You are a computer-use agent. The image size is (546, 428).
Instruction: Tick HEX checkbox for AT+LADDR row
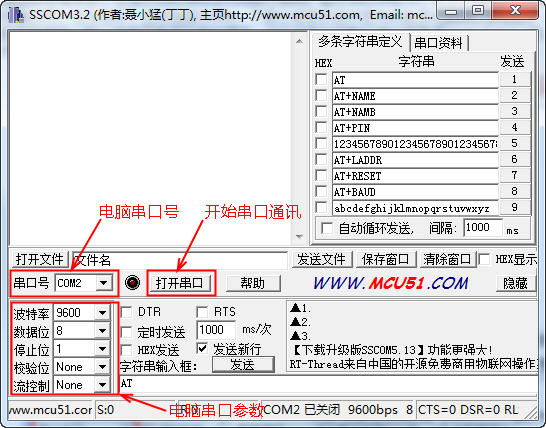tap(321, 159)
